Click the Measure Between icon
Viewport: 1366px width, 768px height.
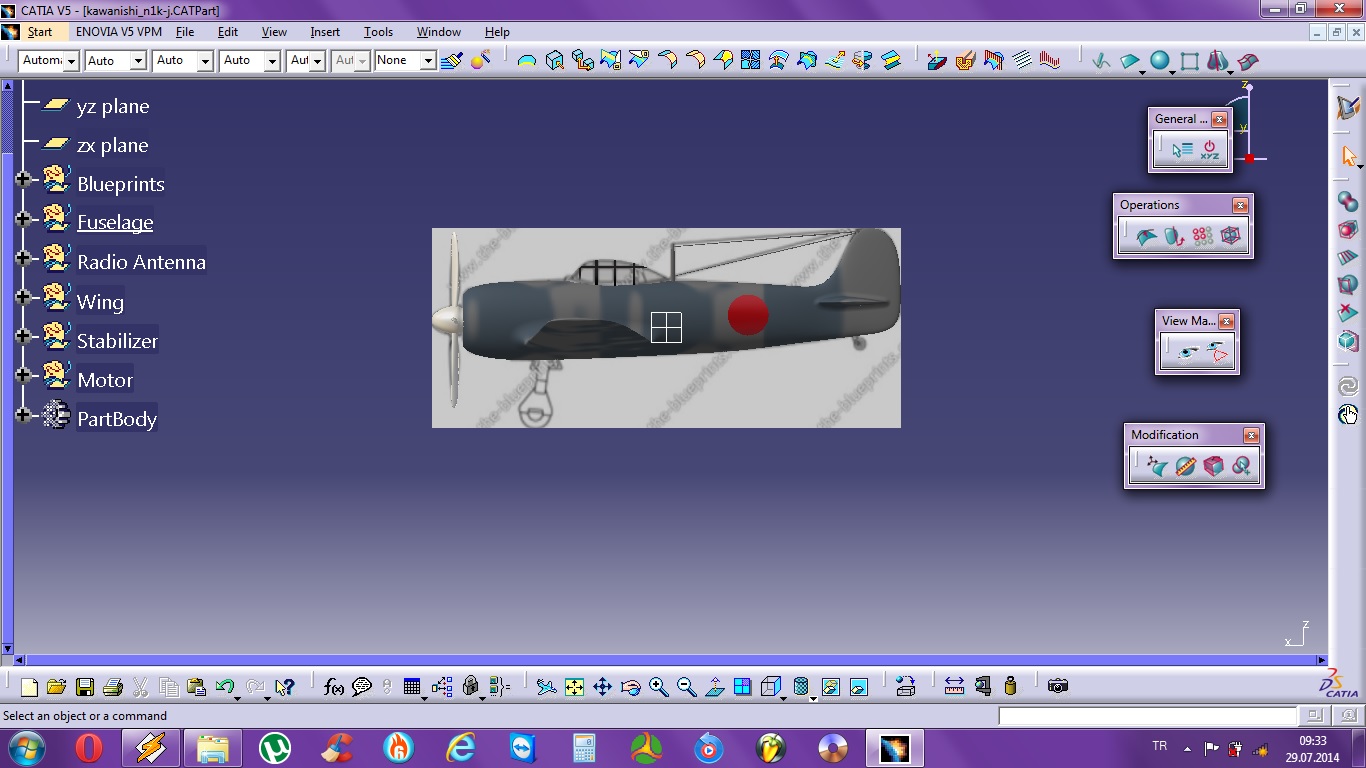pos(954,686)
